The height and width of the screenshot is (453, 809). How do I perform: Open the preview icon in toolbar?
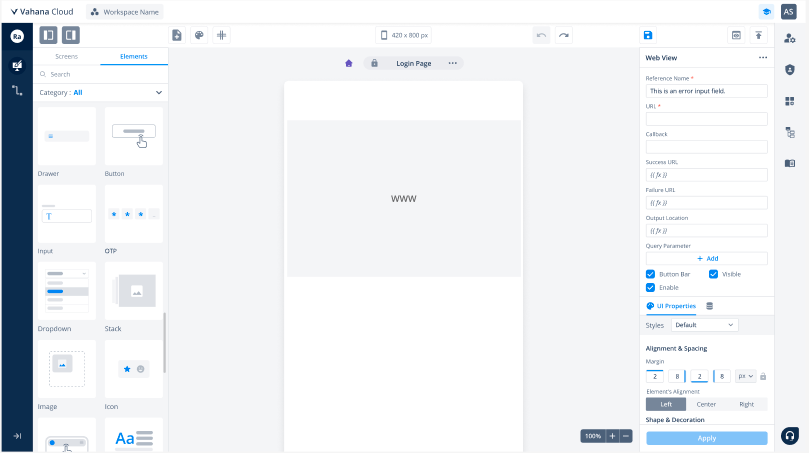coord(736,35)
